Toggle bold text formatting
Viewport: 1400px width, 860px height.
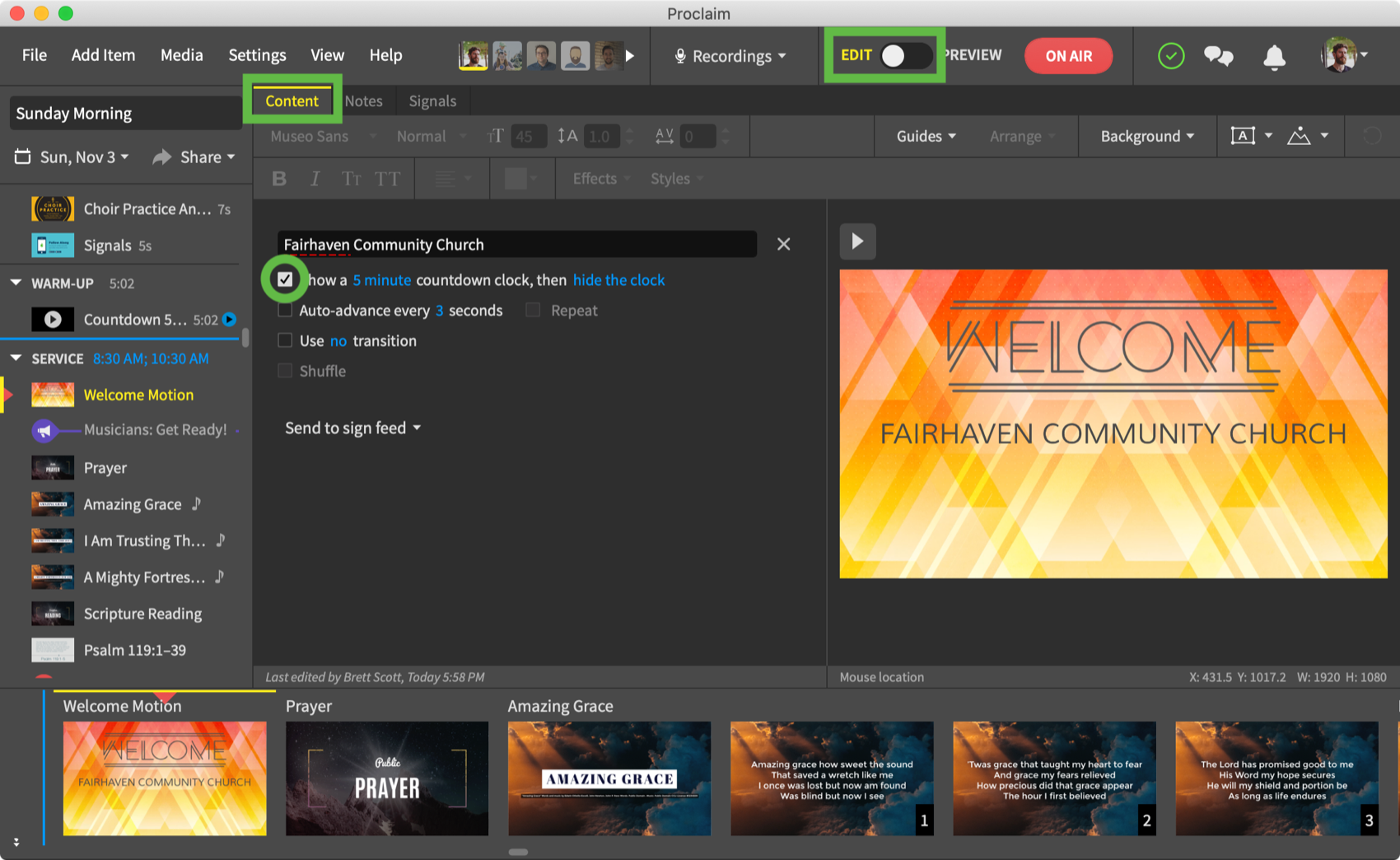(x=279, y=179)
